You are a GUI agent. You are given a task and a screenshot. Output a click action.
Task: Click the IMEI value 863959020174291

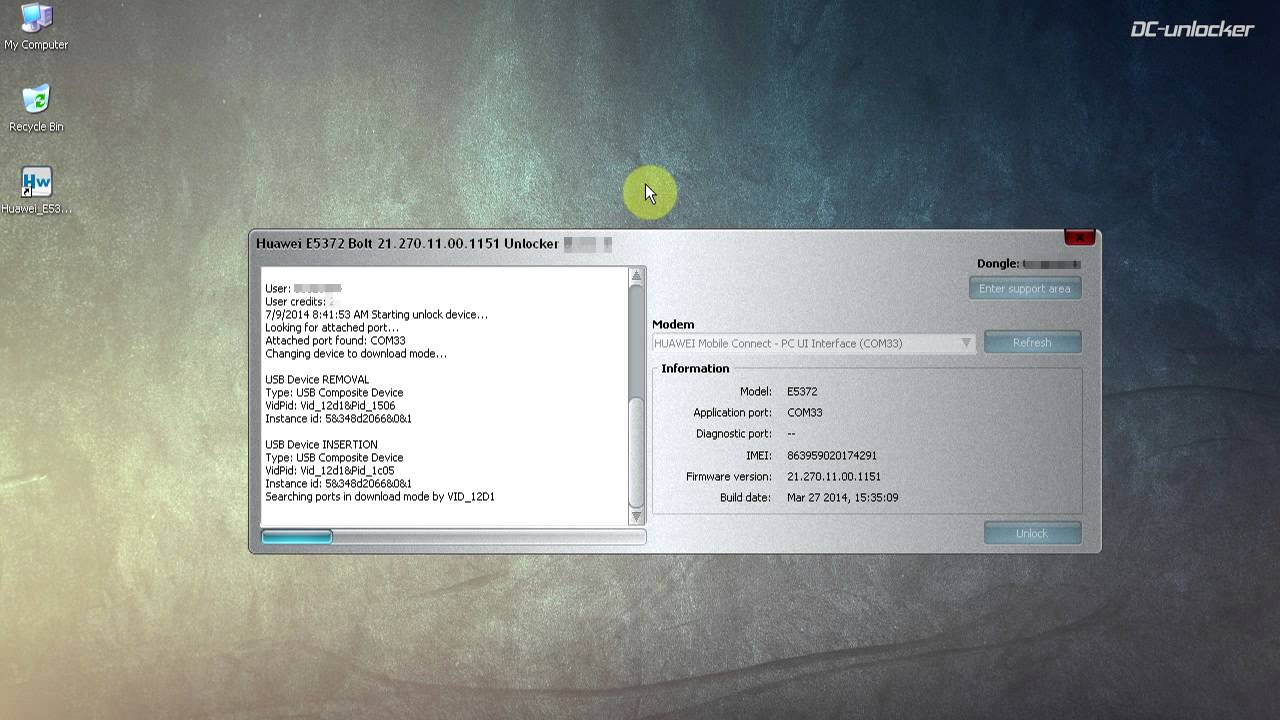832,455
